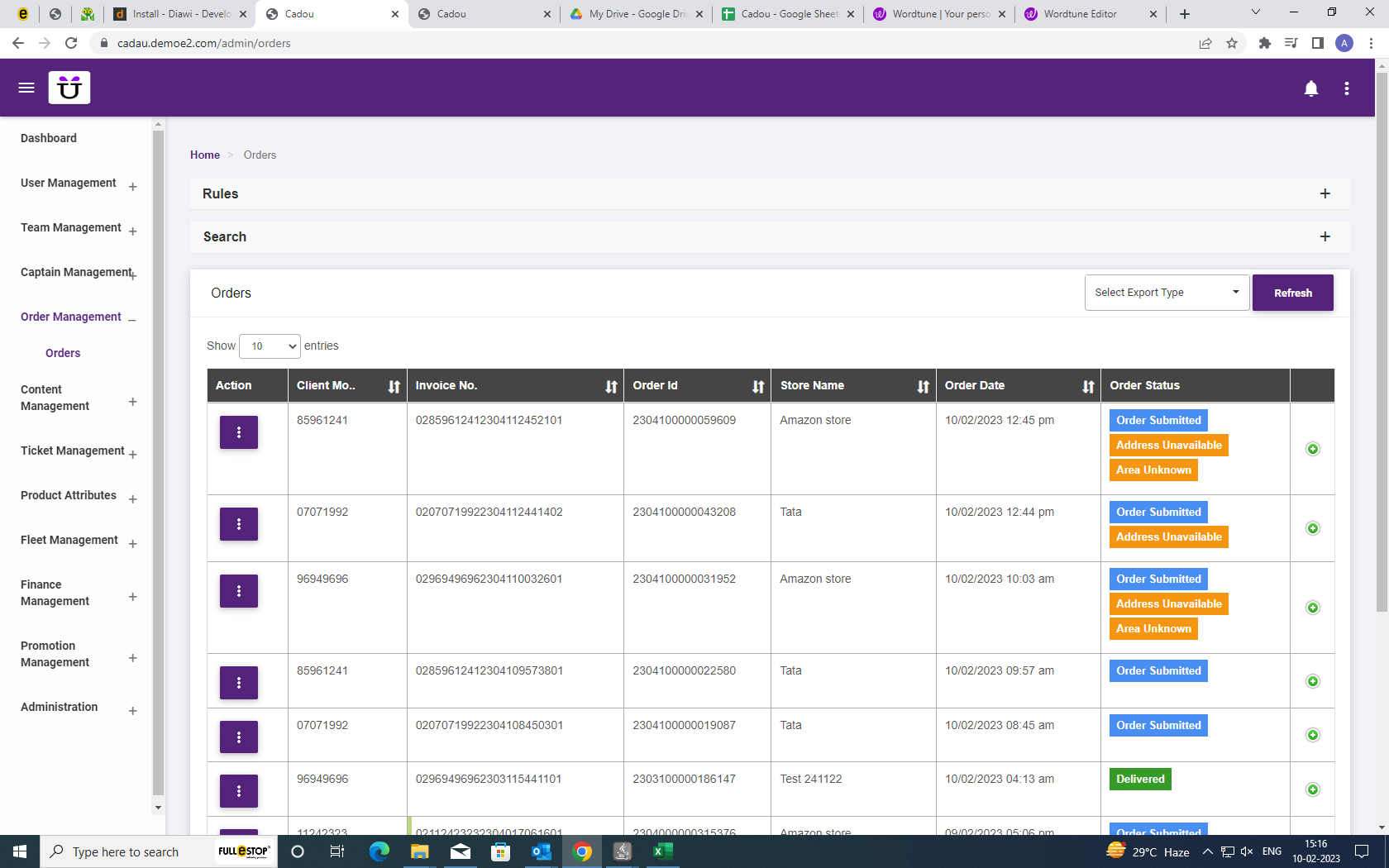Sort table by Order Date column
The width and height of the screenshot is (1389, 868).
[1088, 386]
